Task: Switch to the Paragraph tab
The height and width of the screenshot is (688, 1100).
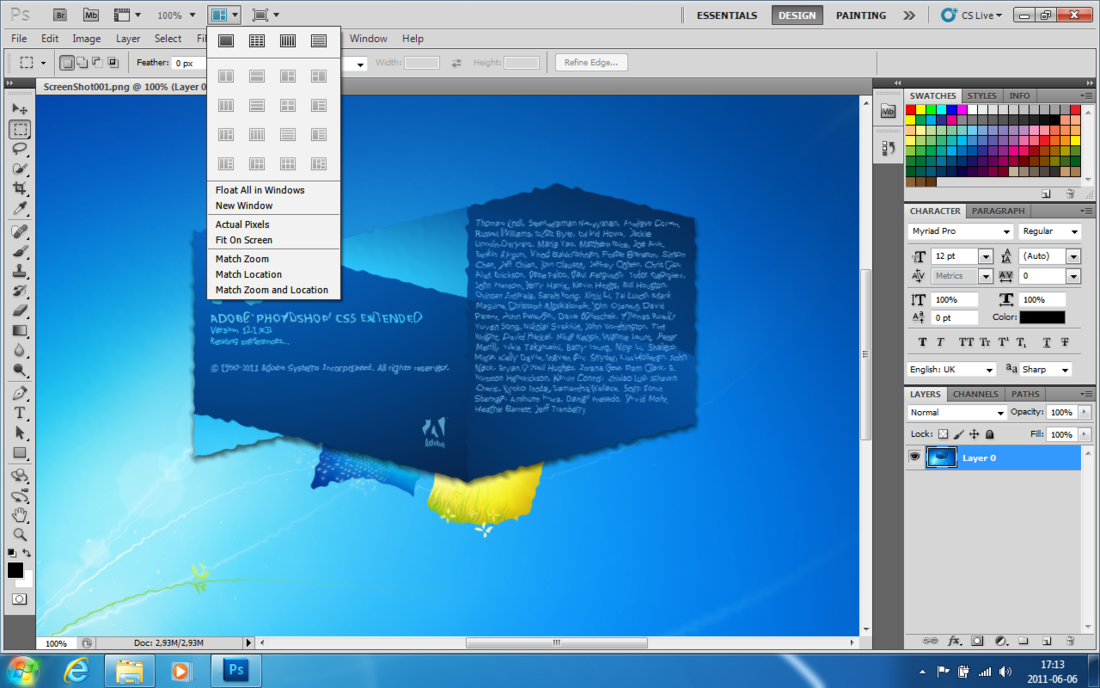Action: 998,210
